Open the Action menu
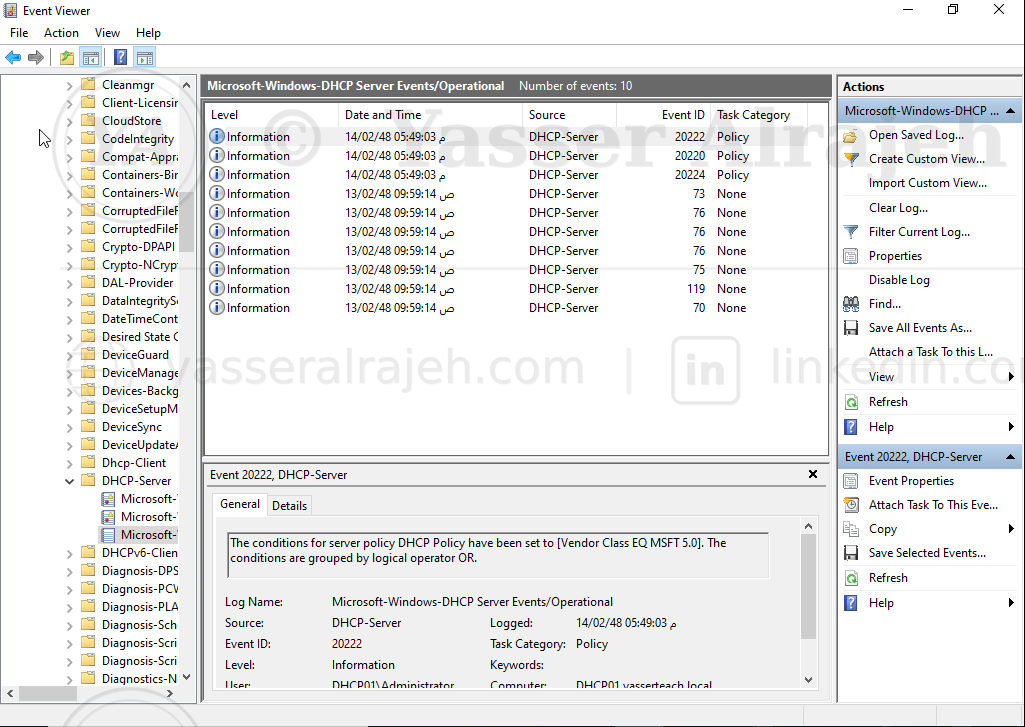 (x=61, y=33)
